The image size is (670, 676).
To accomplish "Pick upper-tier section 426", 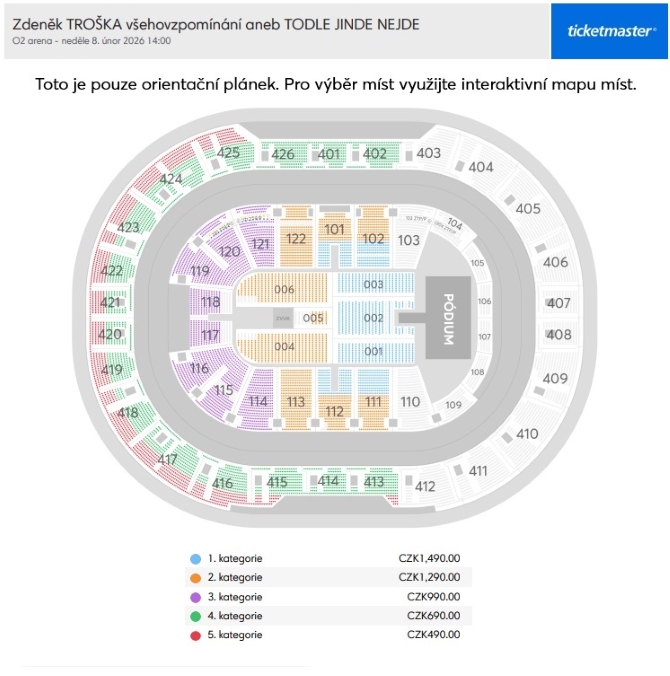I will pyautogui.click(x=282, y=154).
